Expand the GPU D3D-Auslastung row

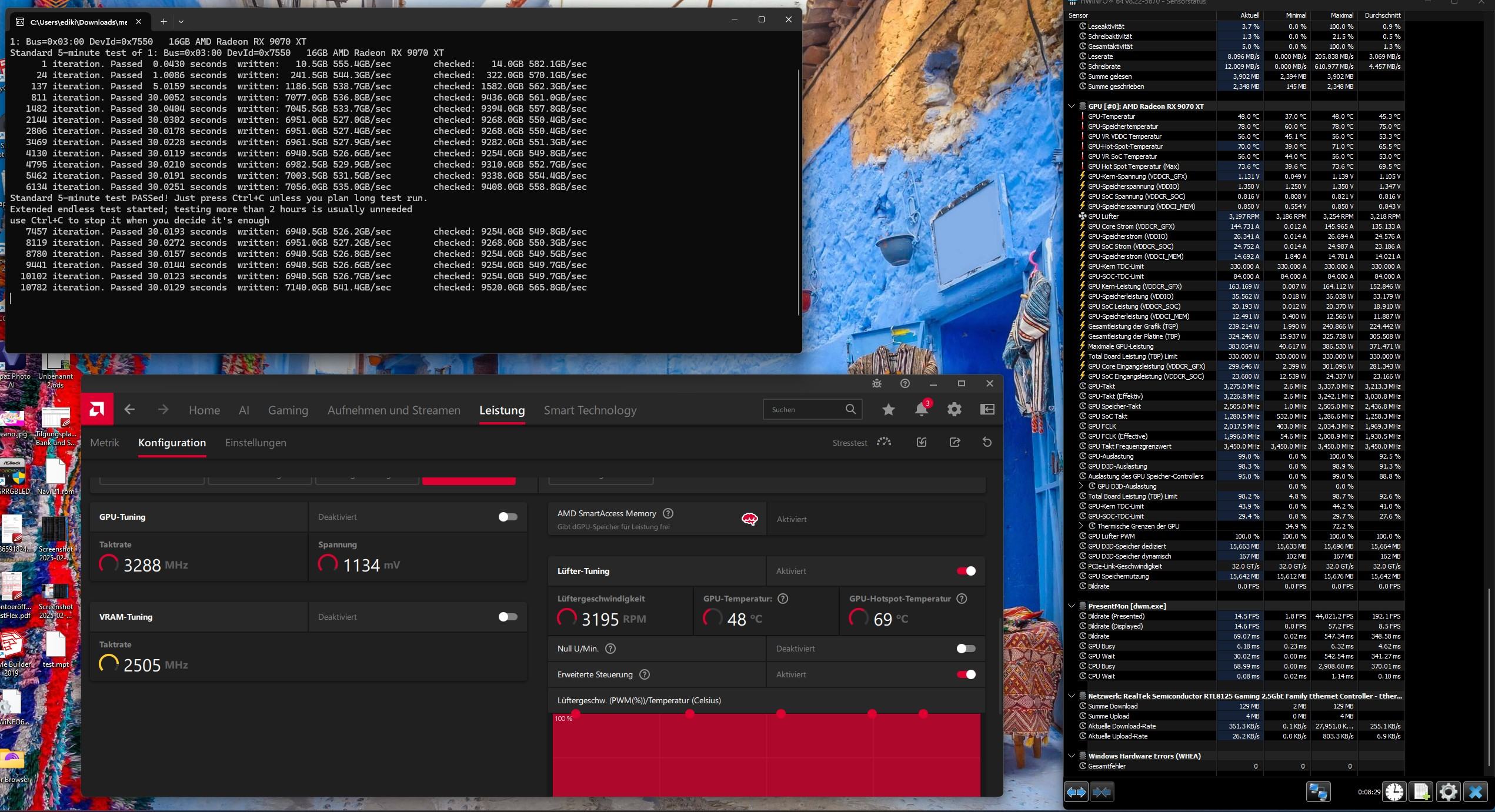coord(1081,486)
